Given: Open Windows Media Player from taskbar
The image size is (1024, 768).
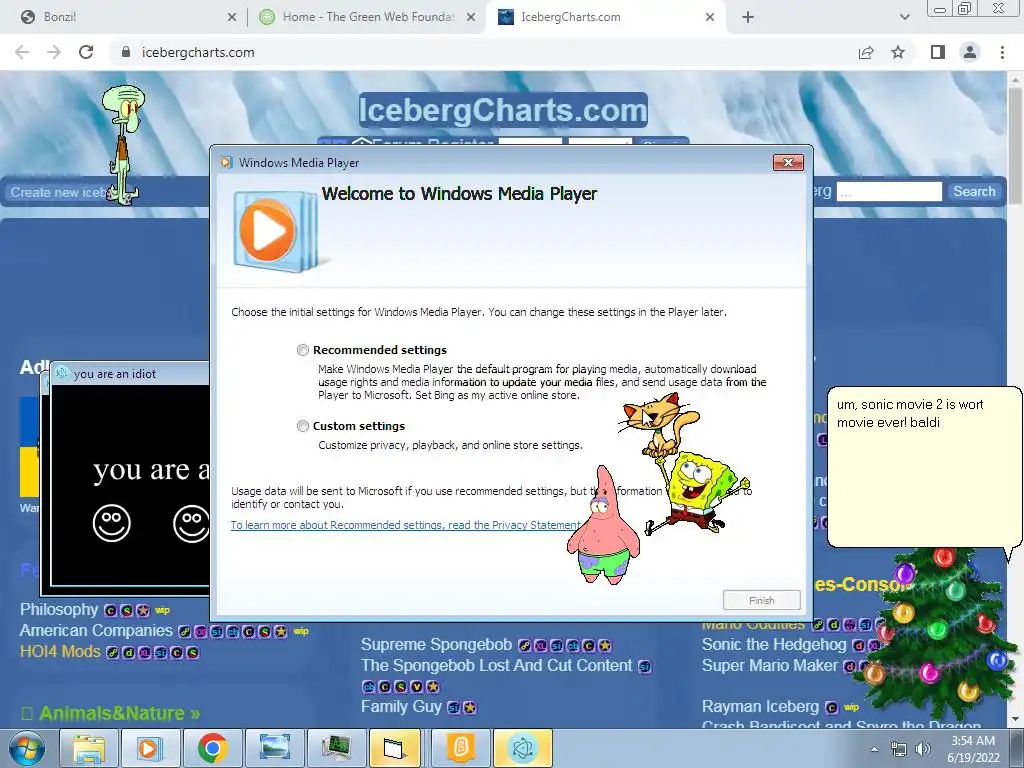Looking at the screenshot, I should point(149,748).
